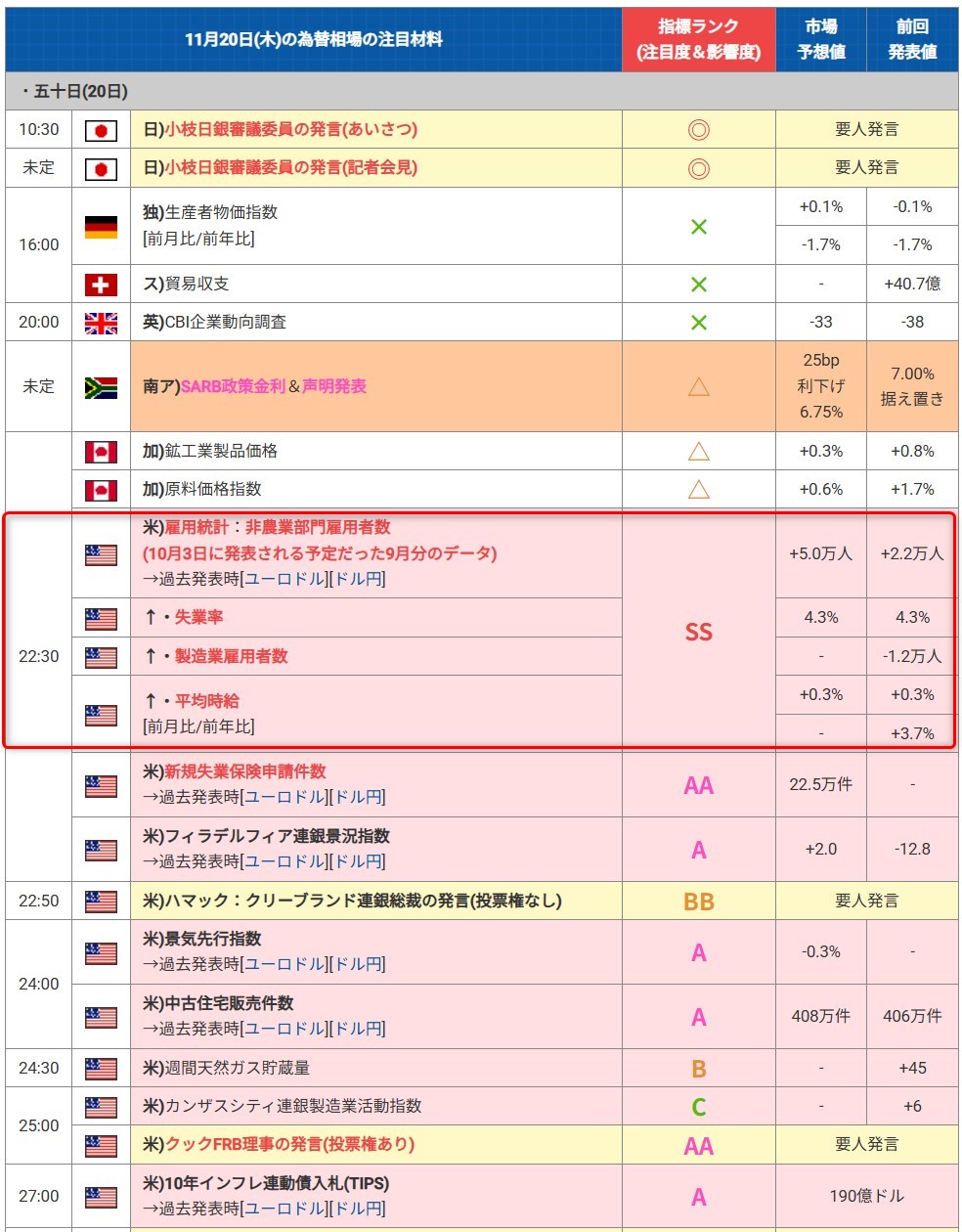This screenshot has width=962, height=1232.
Task: Click the green X rank for CBI企業動向調査
Action: 698,323
